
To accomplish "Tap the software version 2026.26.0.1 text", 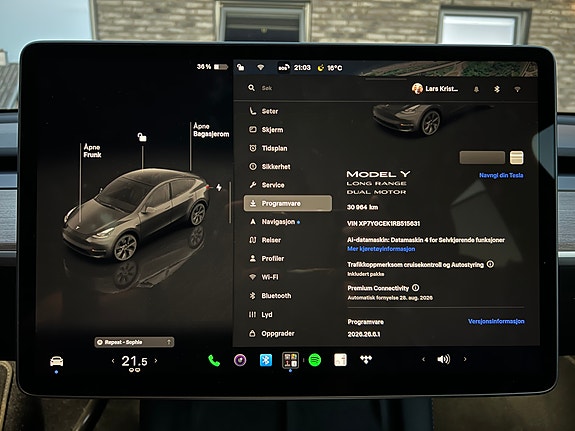I will (x=364, y=334).
